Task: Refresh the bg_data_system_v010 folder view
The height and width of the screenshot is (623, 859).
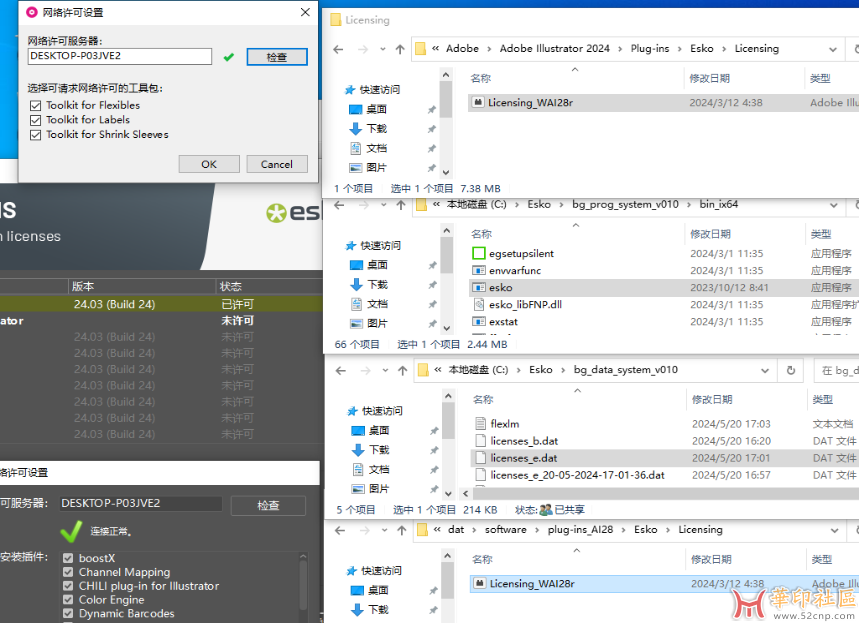Action: tap(791, 370)
